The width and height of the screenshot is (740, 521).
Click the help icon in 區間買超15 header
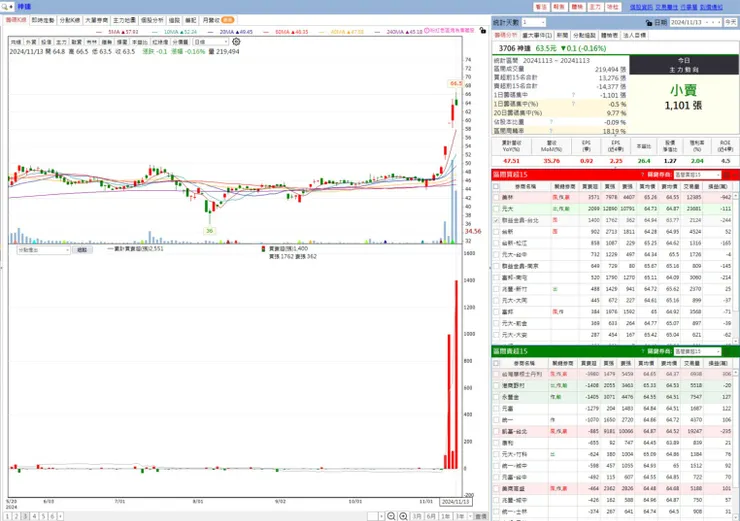click(643, 175)
